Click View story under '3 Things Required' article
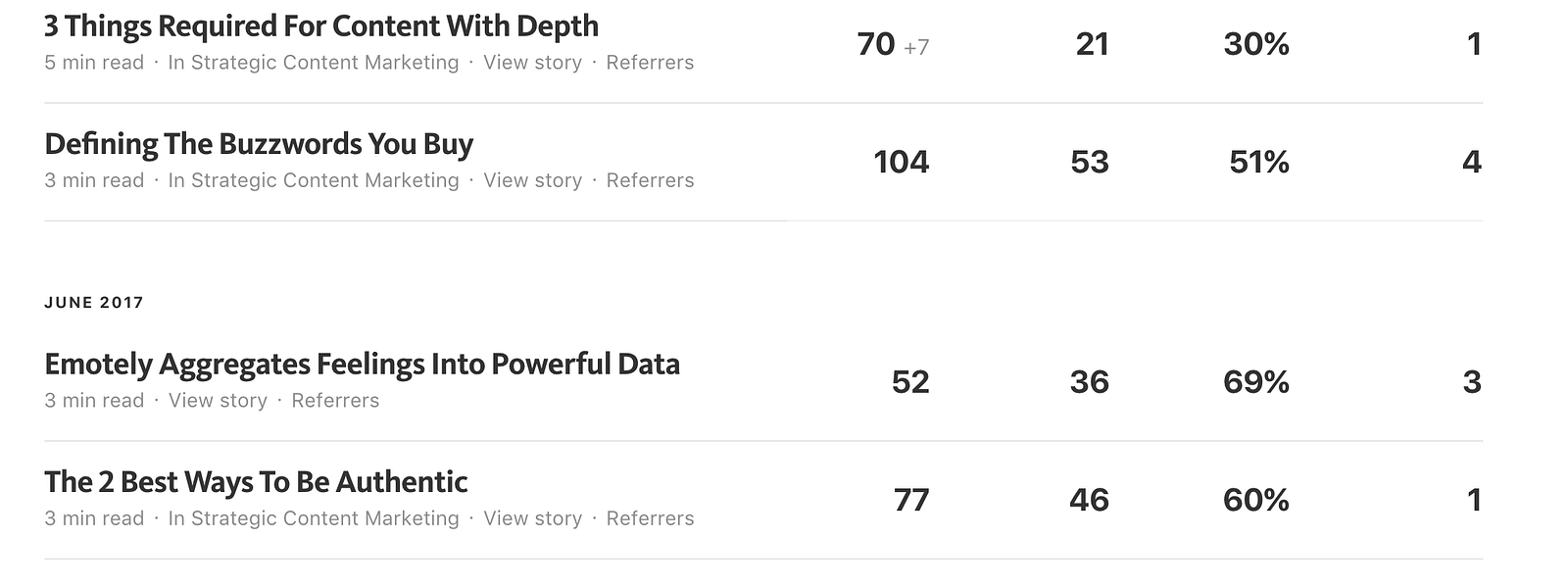The width and height of the screenshot is (1568, 587). pyautogui.click(x=532, y=63)
